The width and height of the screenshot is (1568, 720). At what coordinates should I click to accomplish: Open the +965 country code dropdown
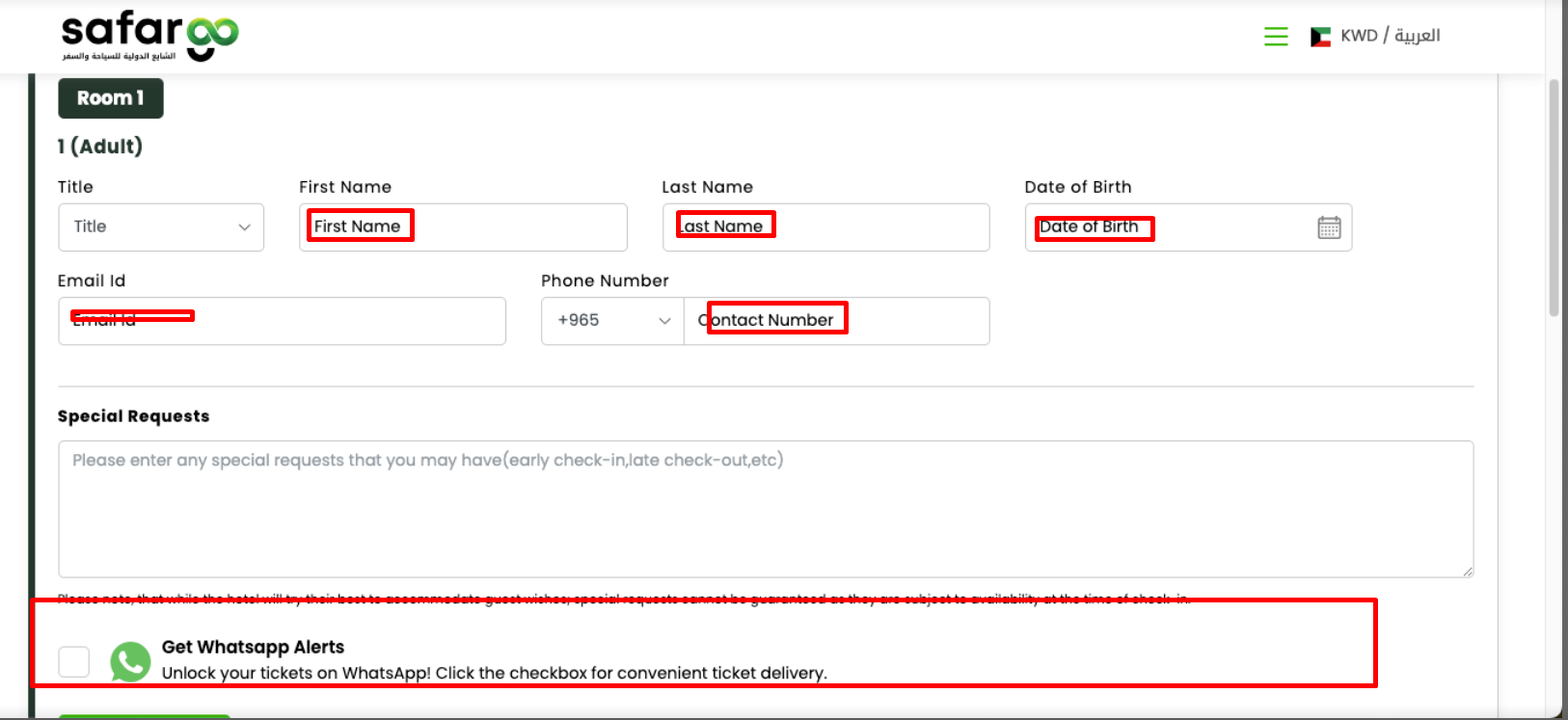612,321
